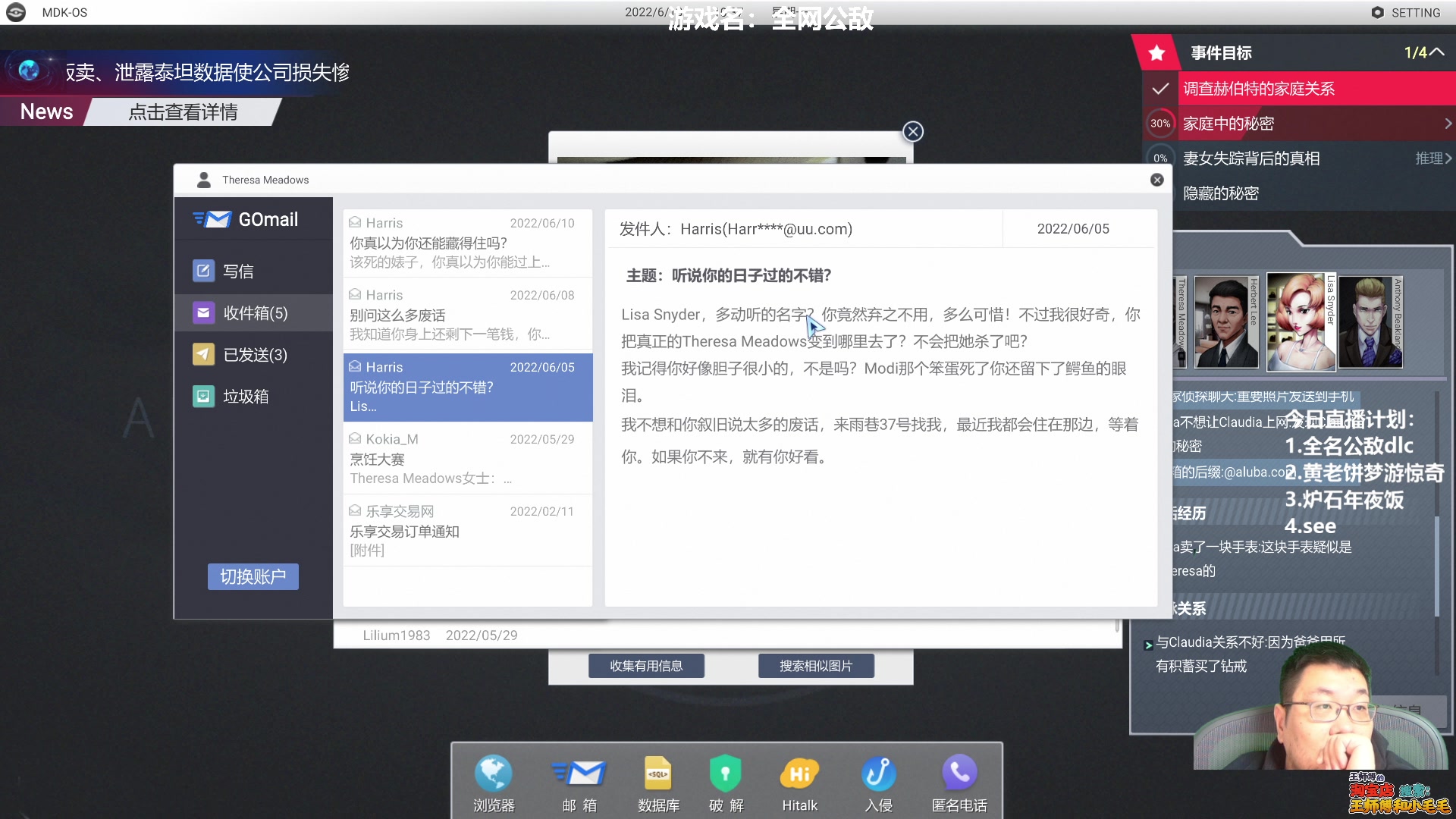The image size is (1456, 819).
Task: Toggle the checkmark on 调查赫伯特的家庭关系 objective
Action: pyautogui.click(x=1160, y=89)
